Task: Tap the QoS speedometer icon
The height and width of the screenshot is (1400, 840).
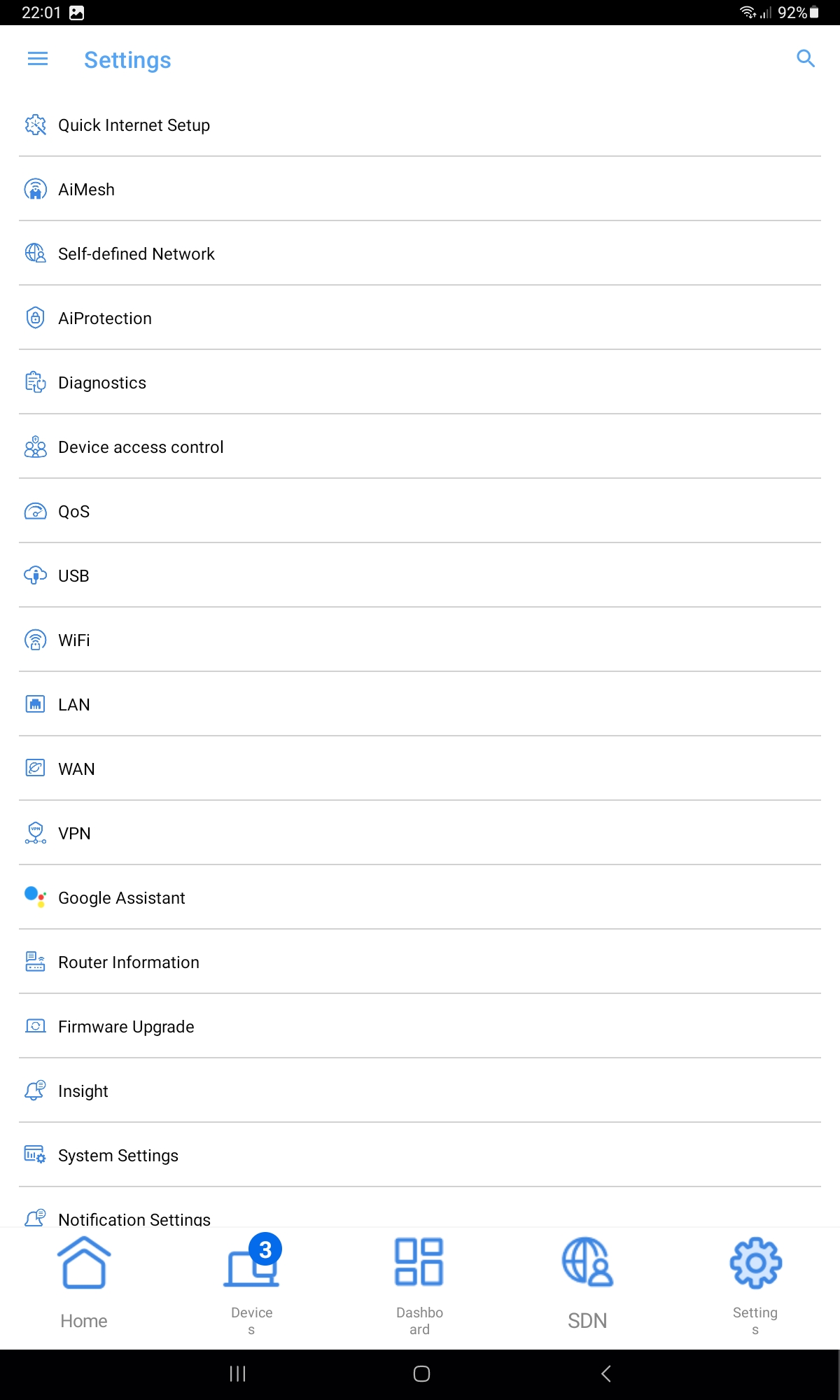Action: [35, 512]
